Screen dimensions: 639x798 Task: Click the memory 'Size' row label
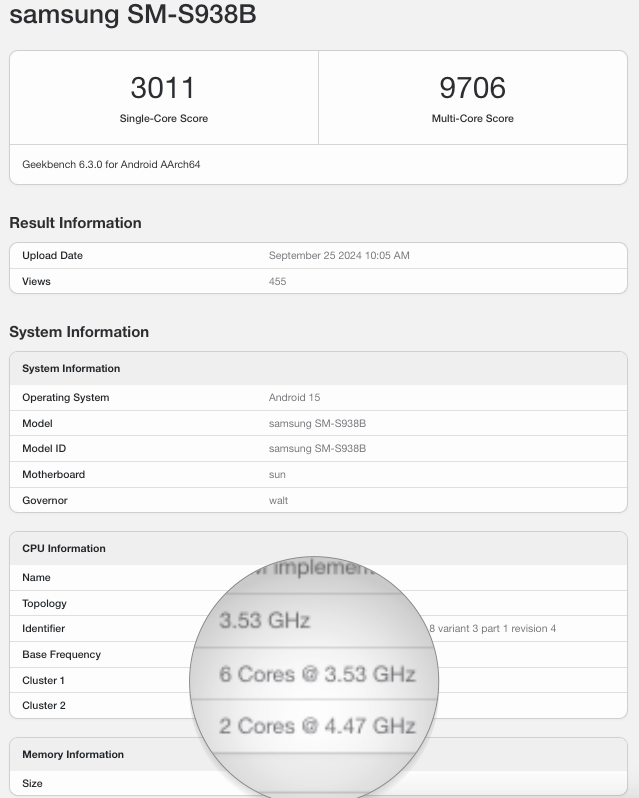pos(32,783)
